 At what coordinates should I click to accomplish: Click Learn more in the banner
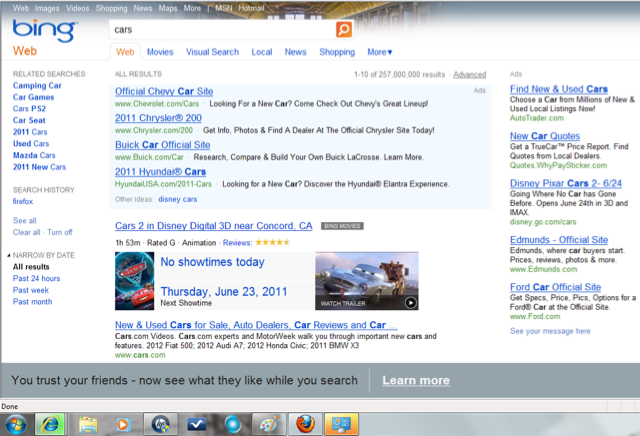tap(416, 380)
